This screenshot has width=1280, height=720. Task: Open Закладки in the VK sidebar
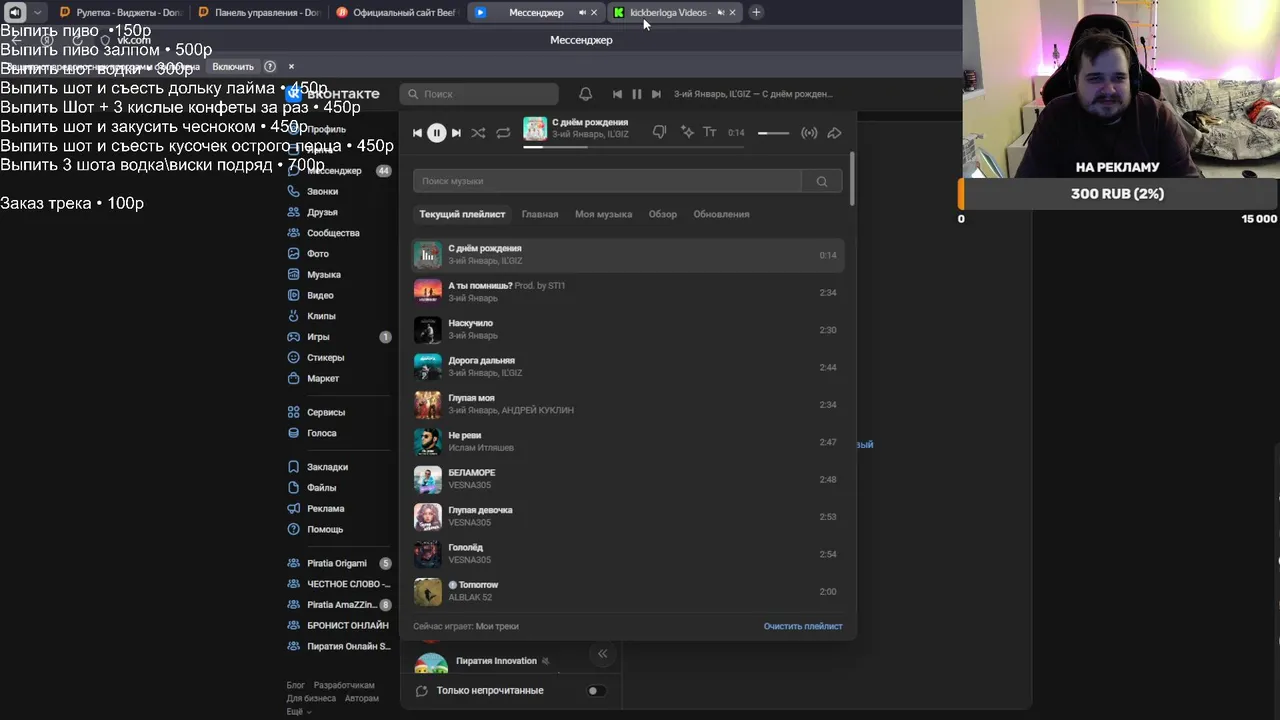pos(327,467)
